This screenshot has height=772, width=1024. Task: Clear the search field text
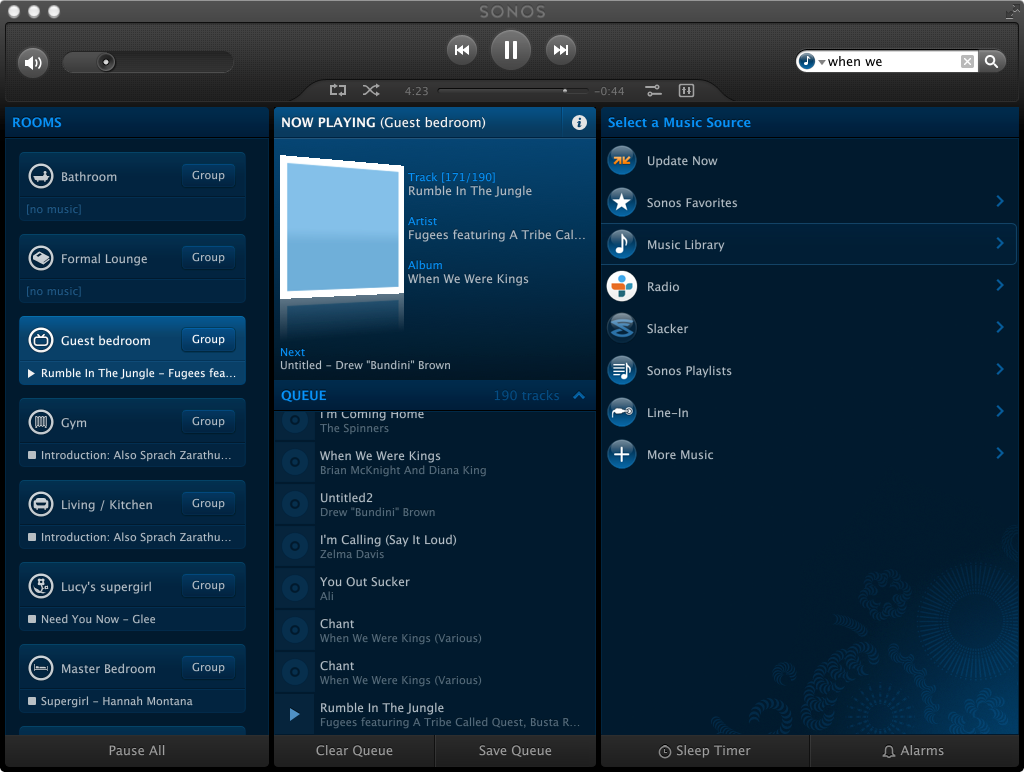pos(967,62)
